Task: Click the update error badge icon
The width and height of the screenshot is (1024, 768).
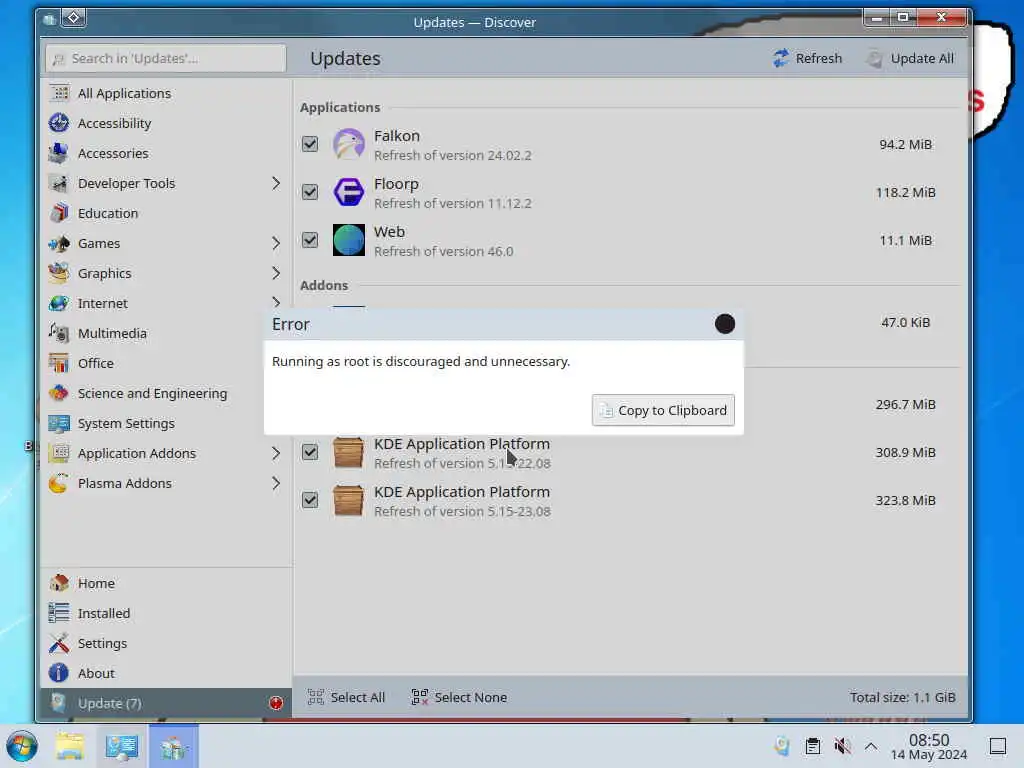Action: pos(276,703)
